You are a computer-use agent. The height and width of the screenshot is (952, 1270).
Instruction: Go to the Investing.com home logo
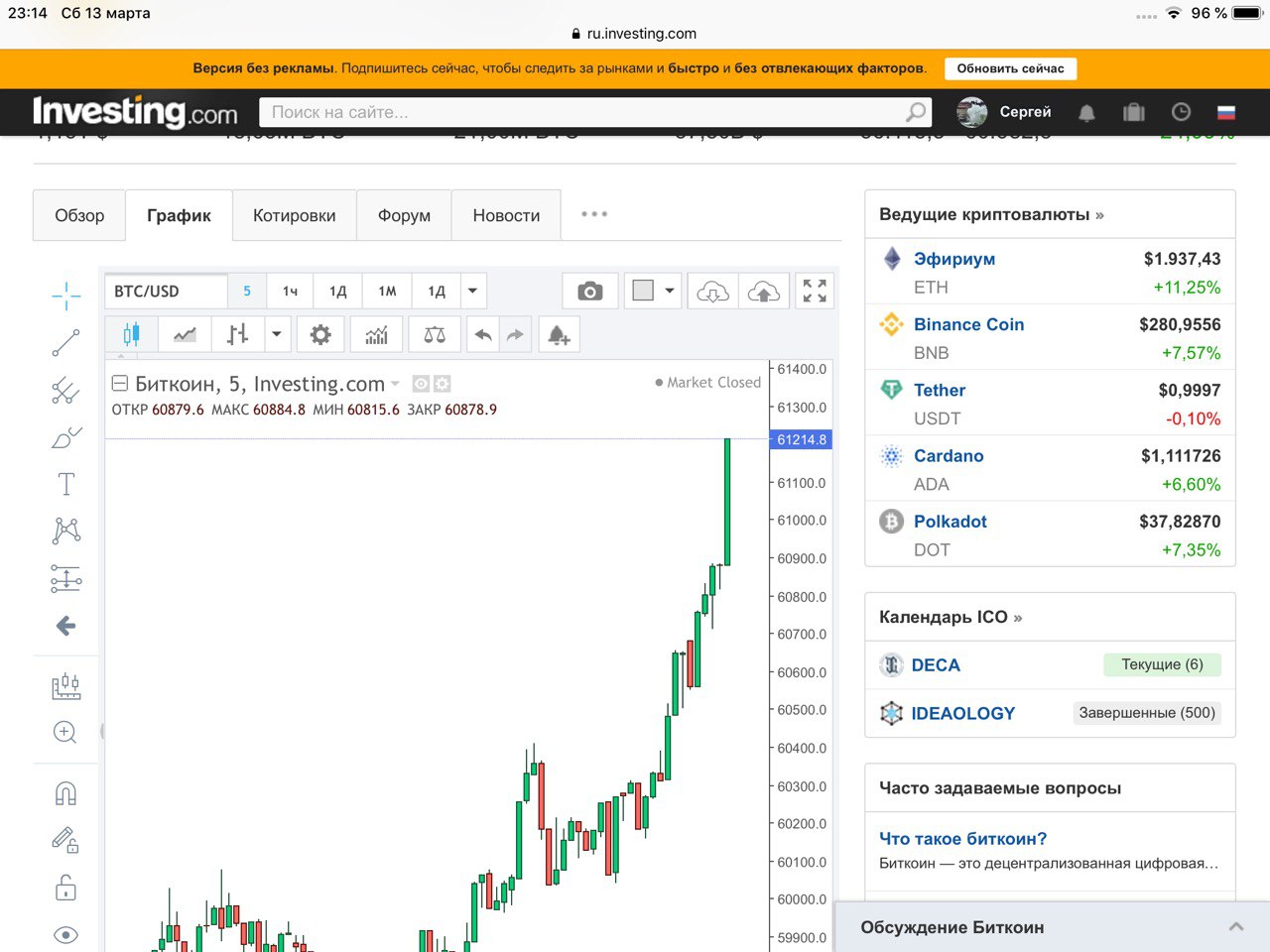coord(135,111)
